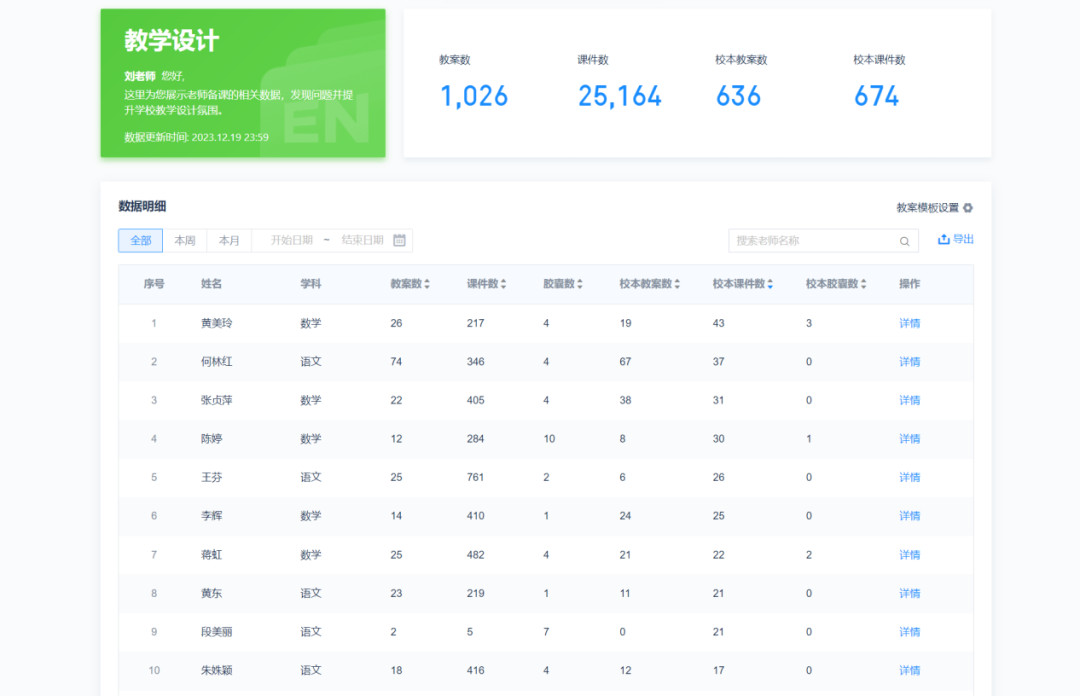Switch to the 本周 filter tab
This screenshot has height=696, width=1080.
[x=185, y=240]
